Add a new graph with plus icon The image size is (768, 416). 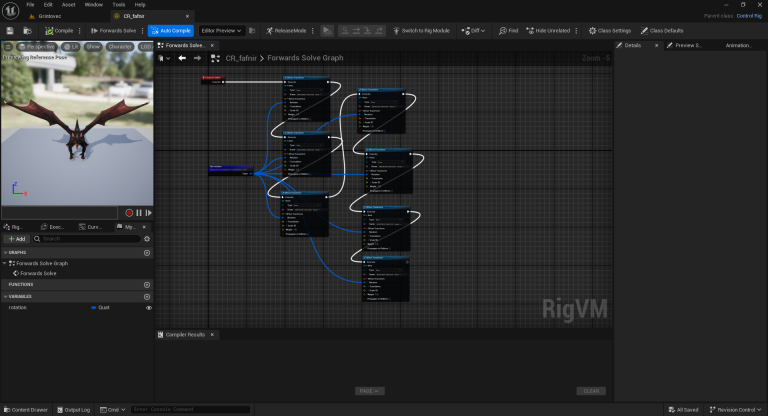(x=147, y=253)
